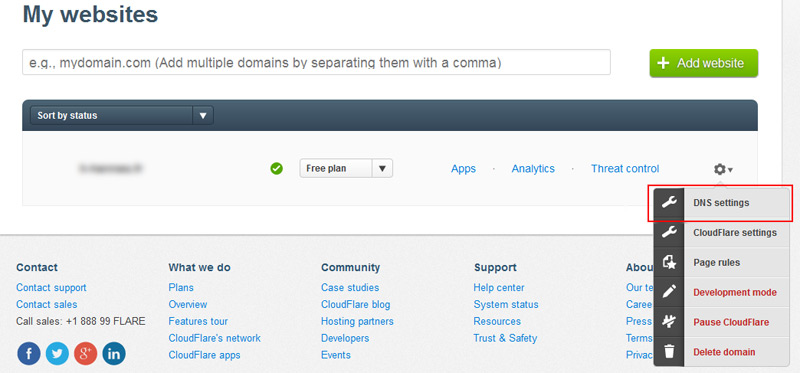Select Pause CloudFlare menu entry
The width and height of the screenshot is (800, 373).
click(721, 322)
